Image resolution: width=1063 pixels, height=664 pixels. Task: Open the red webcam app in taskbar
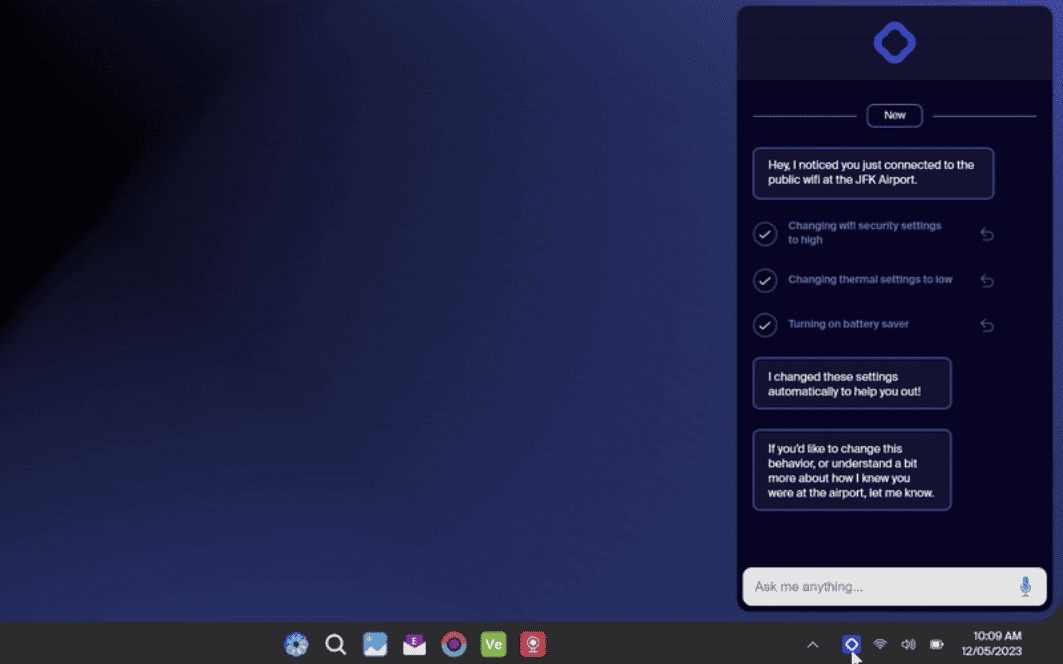(x=533, y=644)
